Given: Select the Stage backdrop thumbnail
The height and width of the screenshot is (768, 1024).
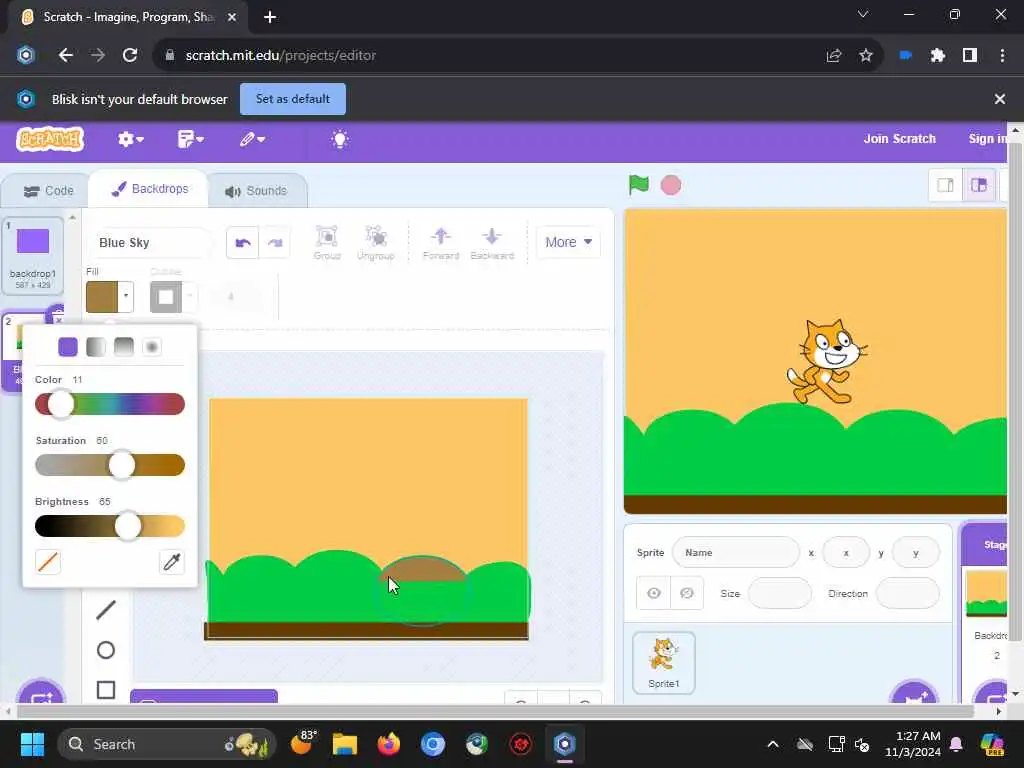Looking at the screenshot, I should point(986,594).
